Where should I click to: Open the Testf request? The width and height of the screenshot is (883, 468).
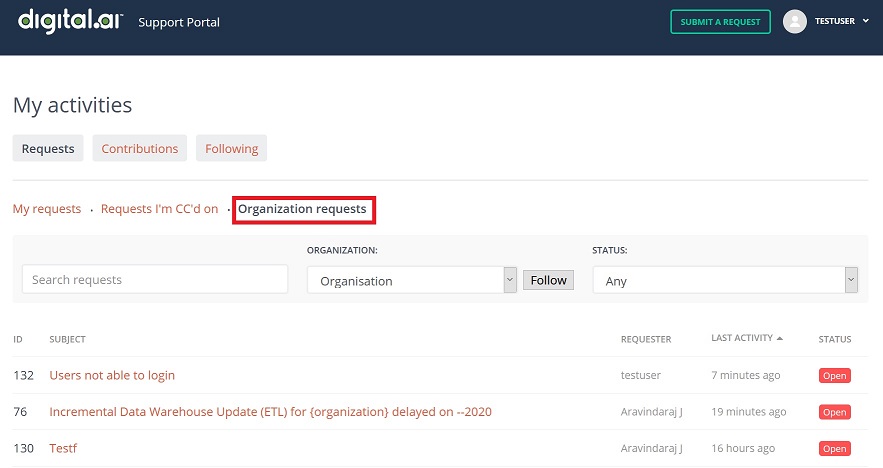(x=63, y=448)
